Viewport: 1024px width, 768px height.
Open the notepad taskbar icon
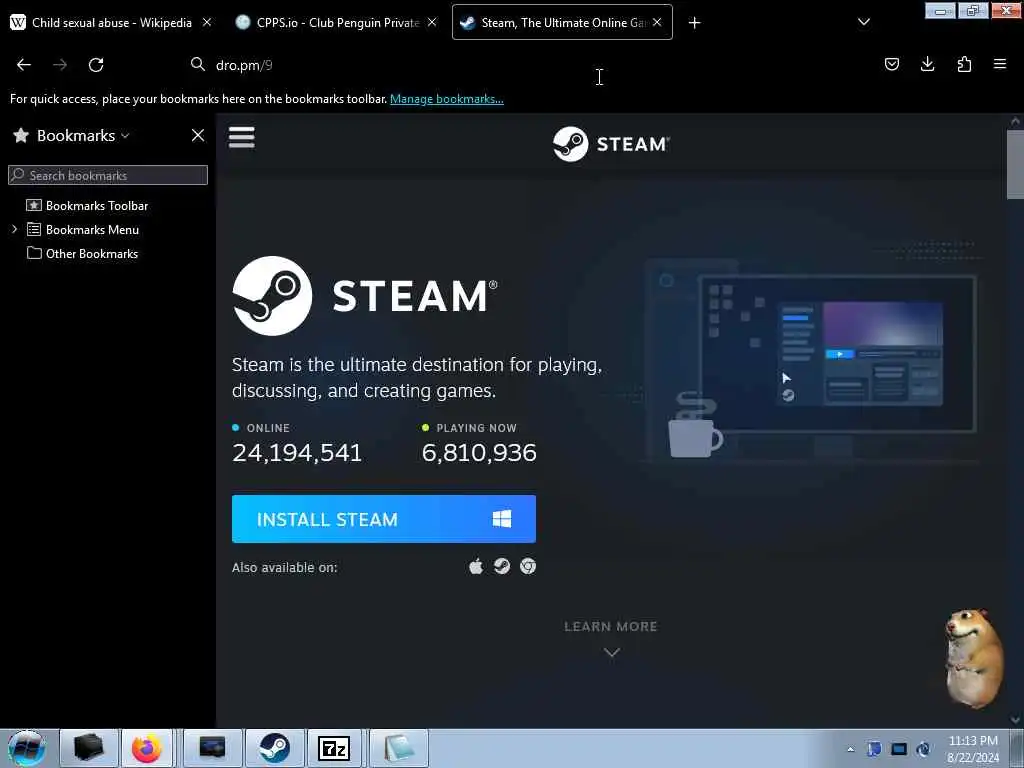(x=399, y=748)
